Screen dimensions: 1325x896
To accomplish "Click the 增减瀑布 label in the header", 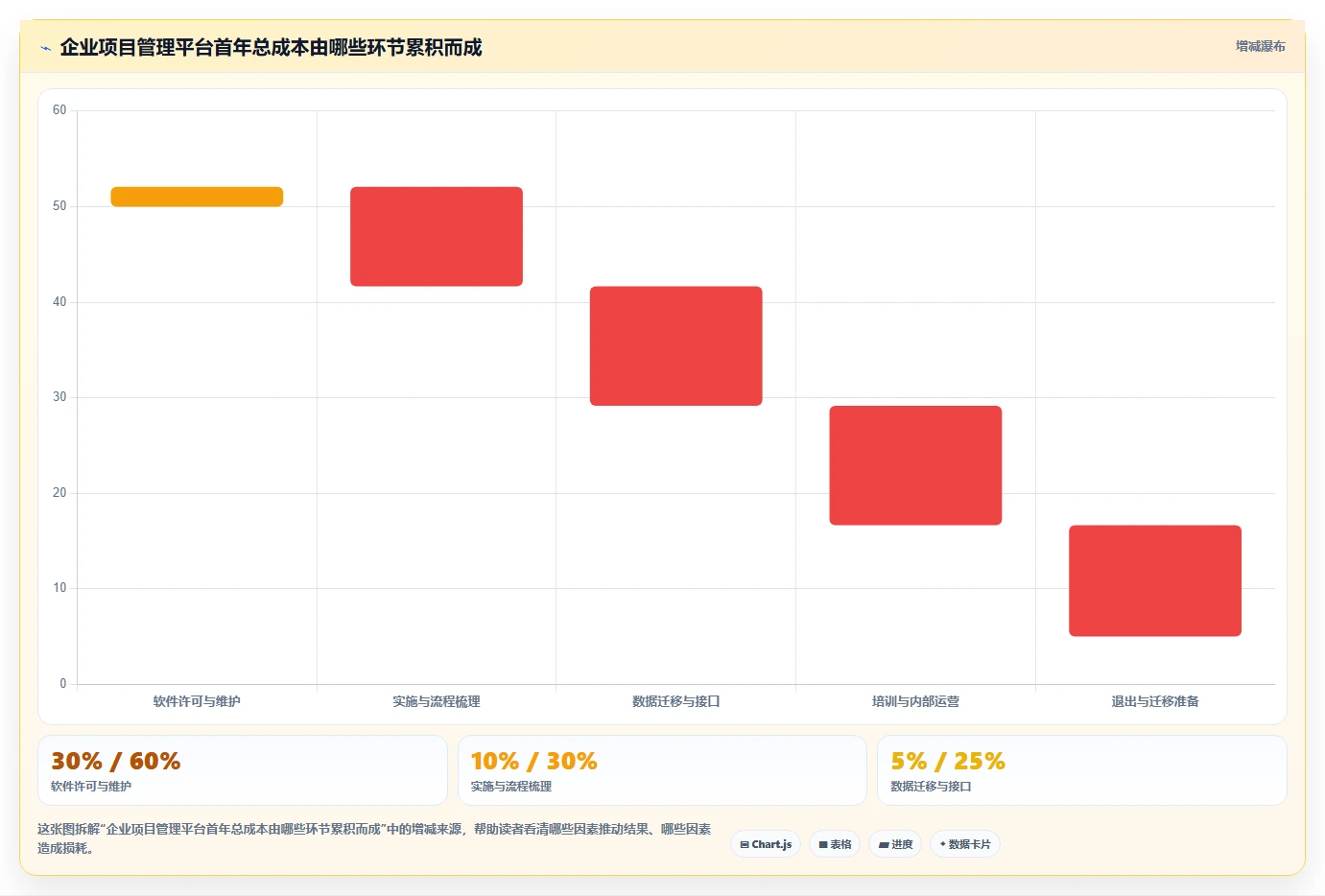I will click(x=1260, y=46).
